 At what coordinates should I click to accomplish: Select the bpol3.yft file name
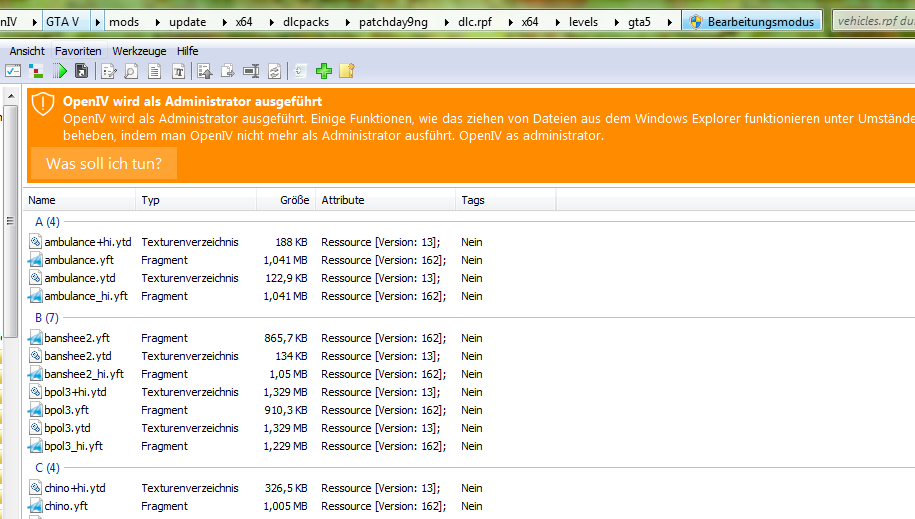click(67, 410)
